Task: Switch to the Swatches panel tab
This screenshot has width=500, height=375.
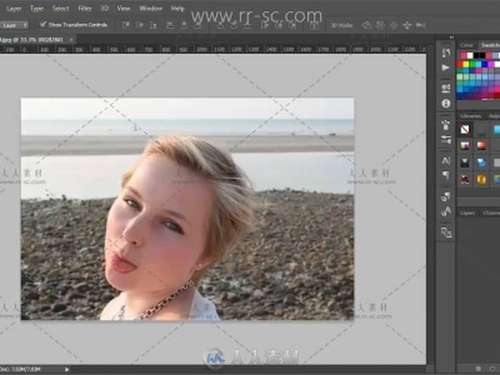Action: [490, 45]
